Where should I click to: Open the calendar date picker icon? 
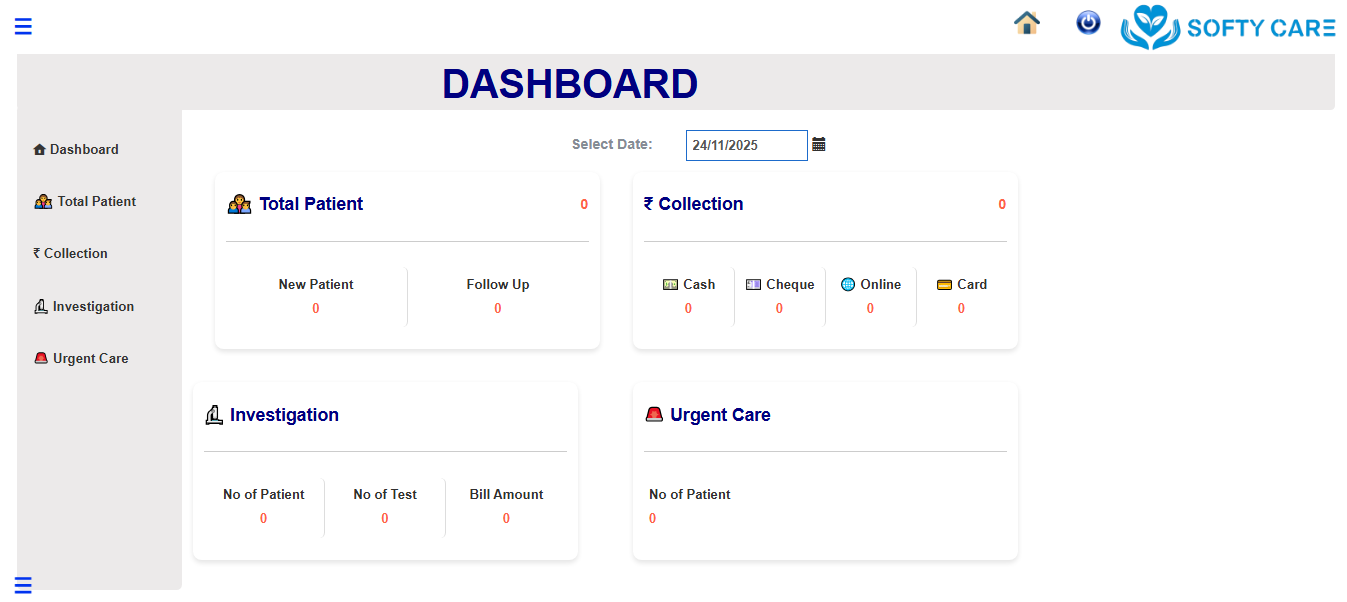click(x=819, y=144)
